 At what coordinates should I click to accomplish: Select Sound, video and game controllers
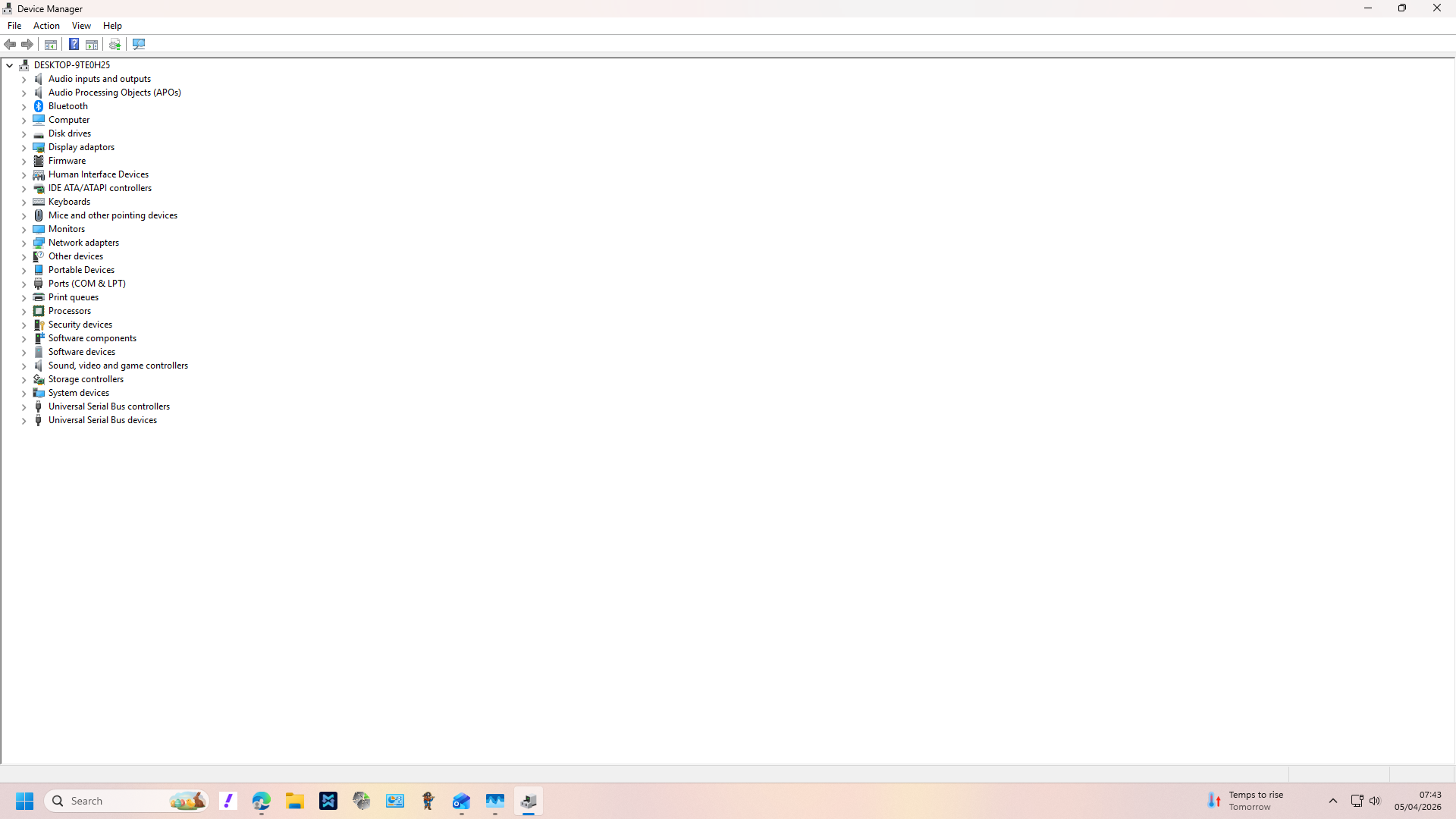118,366
